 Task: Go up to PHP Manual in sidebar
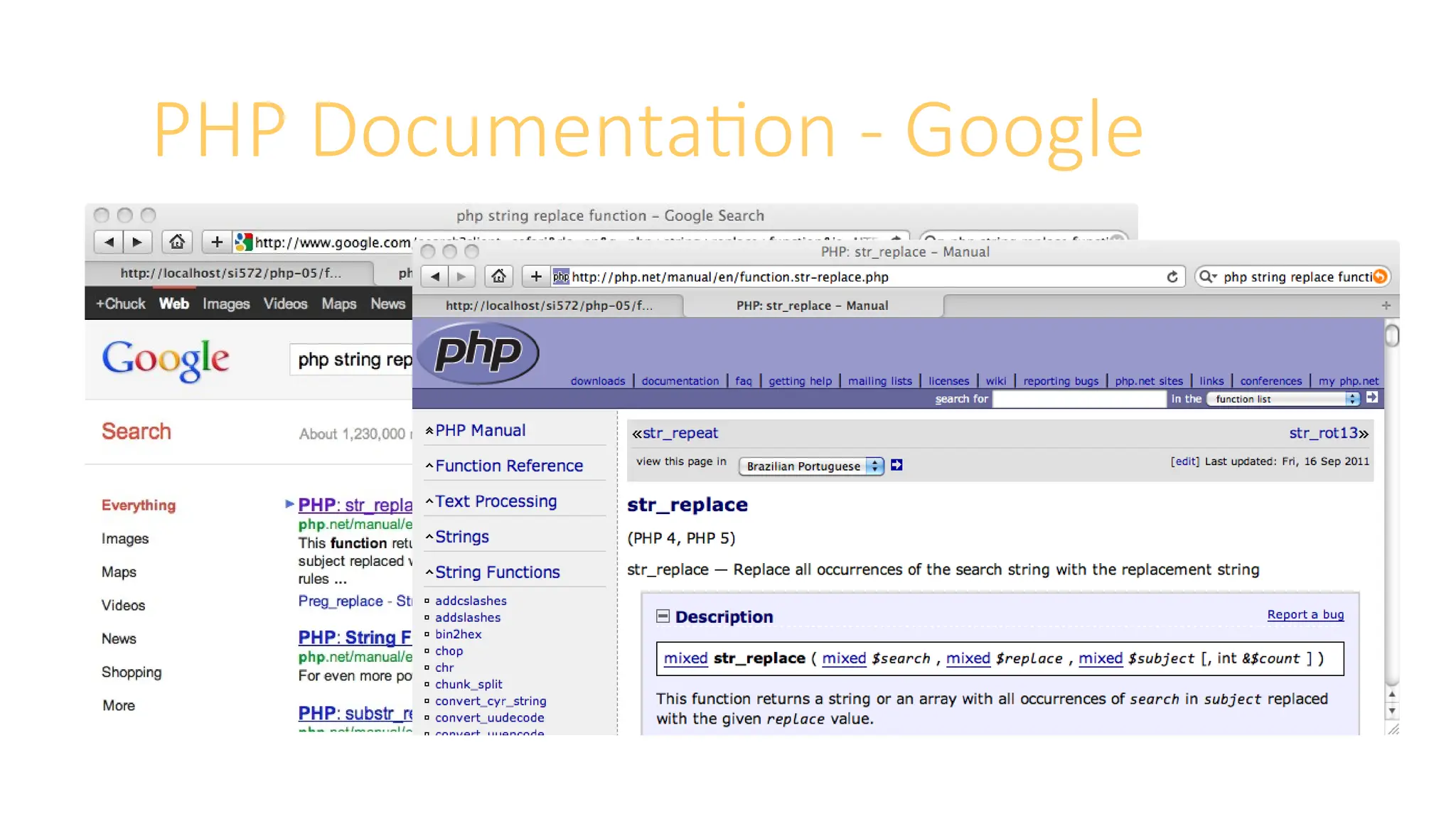[x=481, y=430]
